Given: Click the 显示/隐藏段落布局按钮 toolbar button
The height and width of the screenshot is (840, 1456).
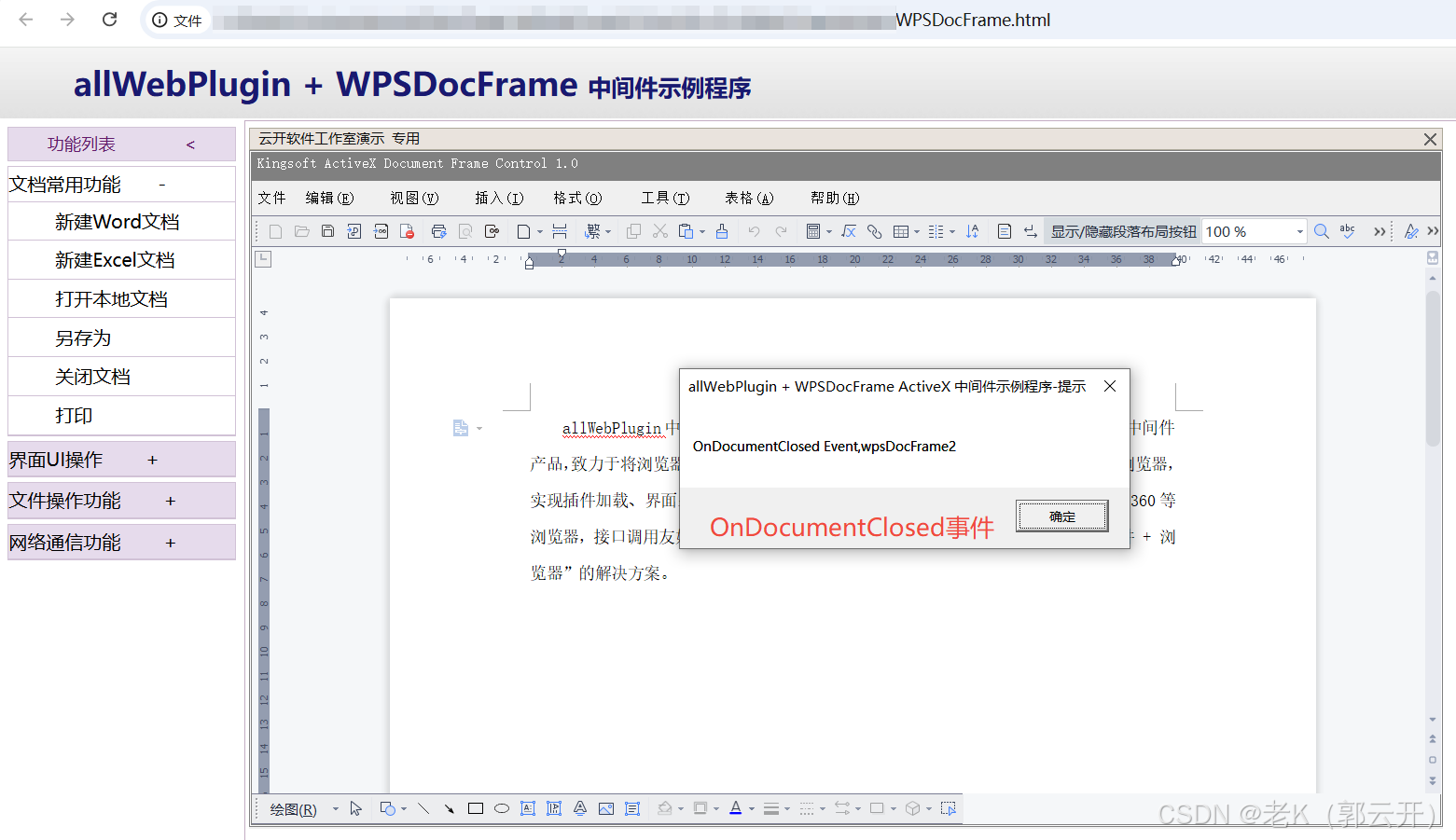Looking at the screenshot, I should point(1123,231).
